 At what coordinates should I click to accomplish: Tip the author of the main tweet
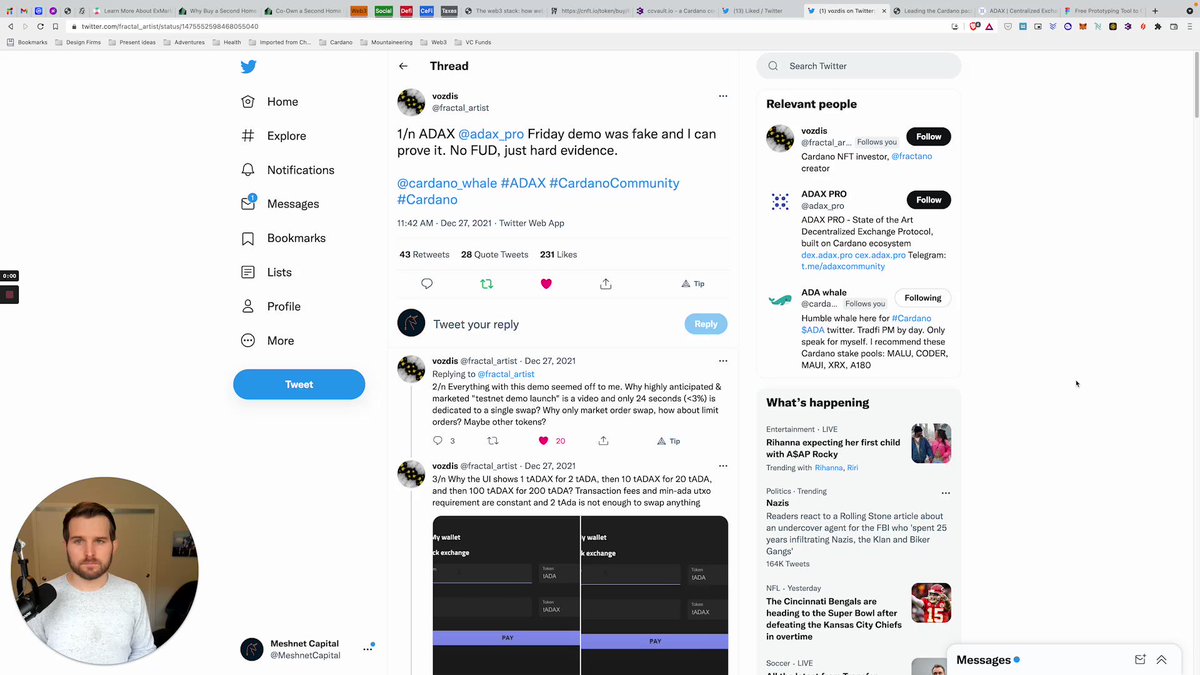tap(693, 284)
